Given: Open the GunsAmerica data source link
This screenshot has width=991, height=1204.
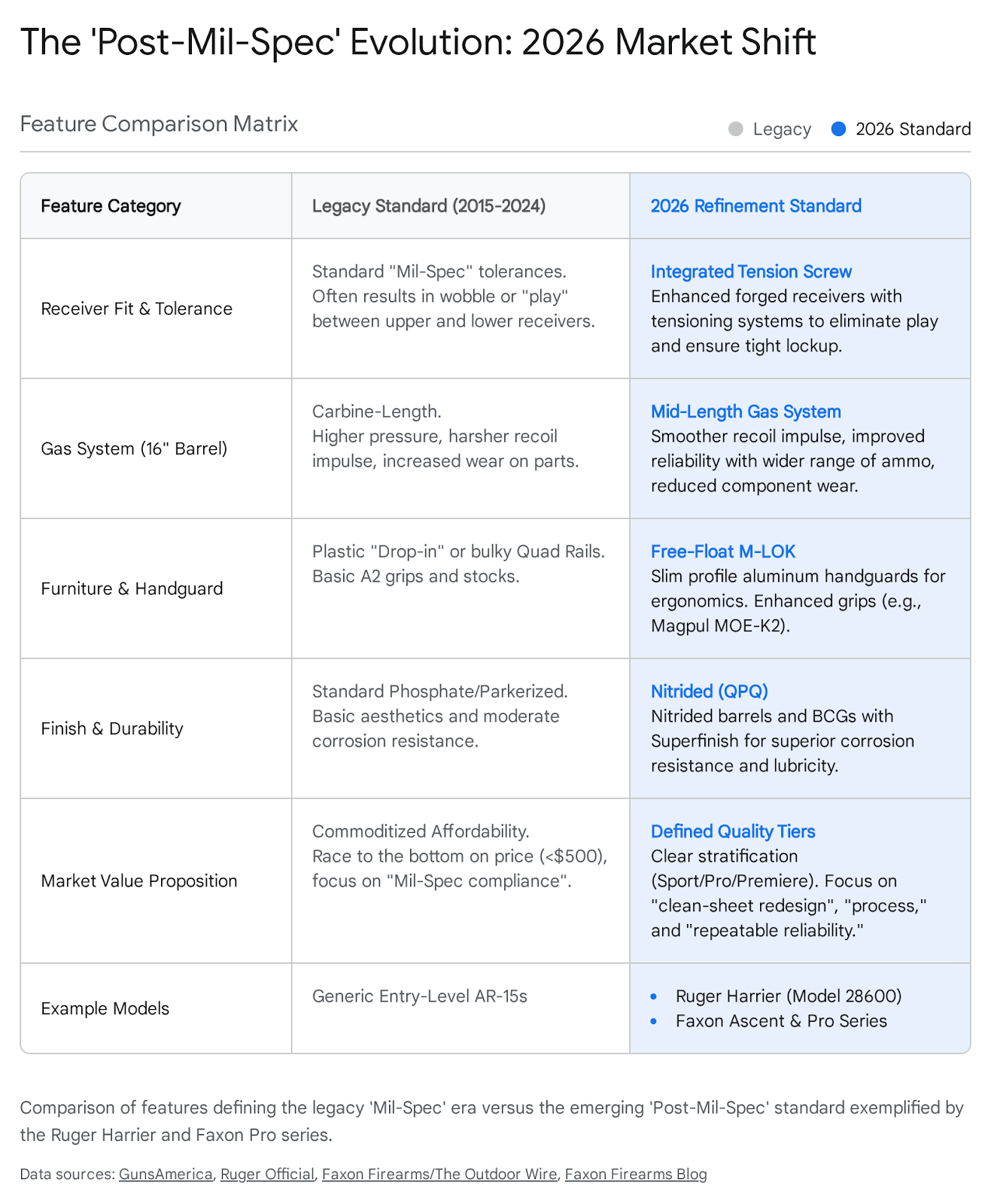Looking at the screenshot, I should (166, 1174).
